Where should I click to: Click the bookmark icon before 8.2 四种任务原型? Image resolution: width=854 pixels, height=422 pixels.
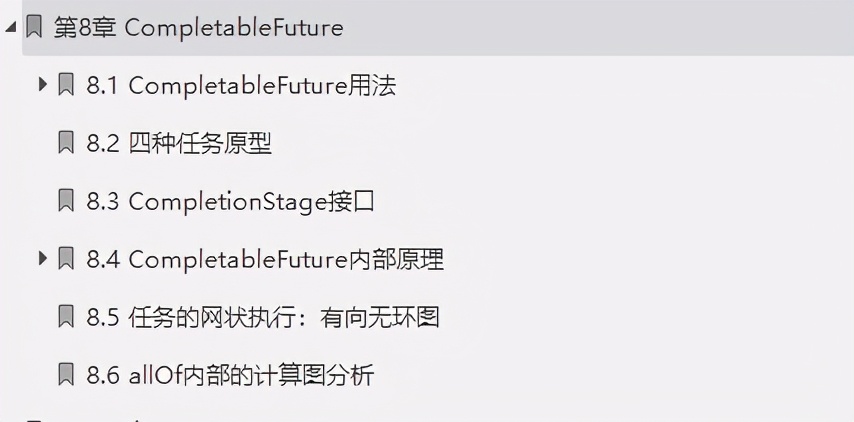click(66, 143)
